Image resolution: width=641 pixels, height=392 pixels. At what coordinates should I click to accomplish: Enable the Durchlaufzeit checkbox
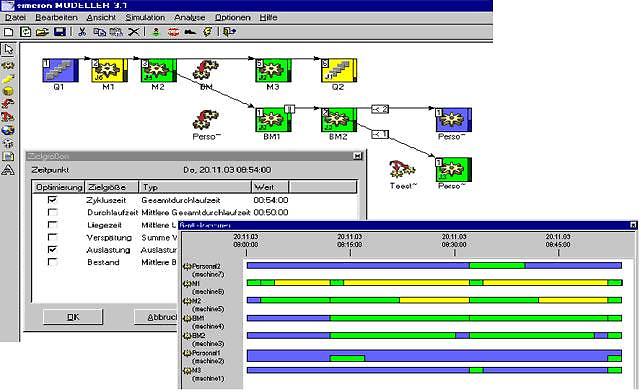point(52,212)
